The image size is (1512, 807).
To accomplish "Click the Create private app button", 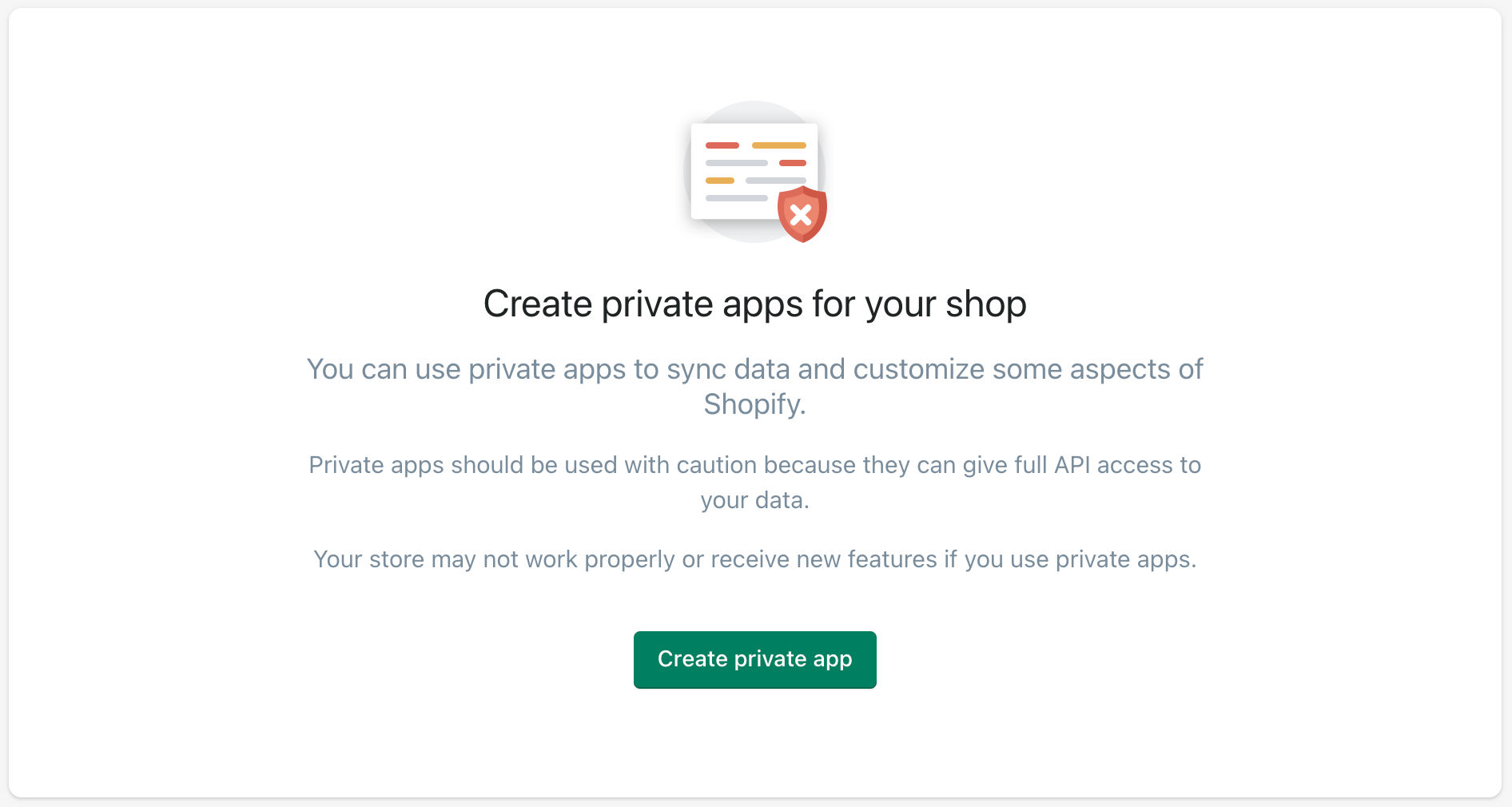I will coord(754,659).
